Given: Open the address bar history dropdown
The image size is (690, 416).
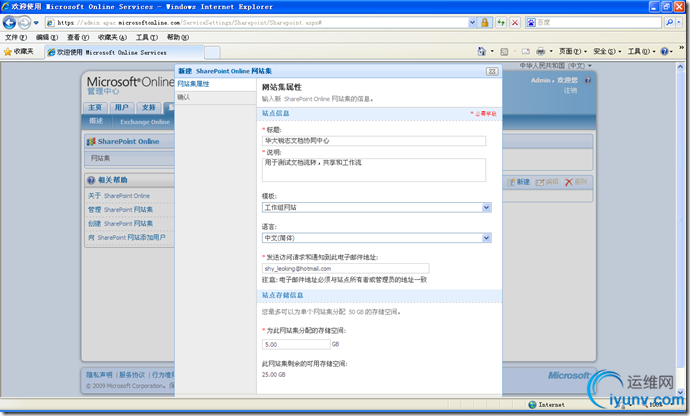Looking at the screenshot, I should tap(472, 22).
